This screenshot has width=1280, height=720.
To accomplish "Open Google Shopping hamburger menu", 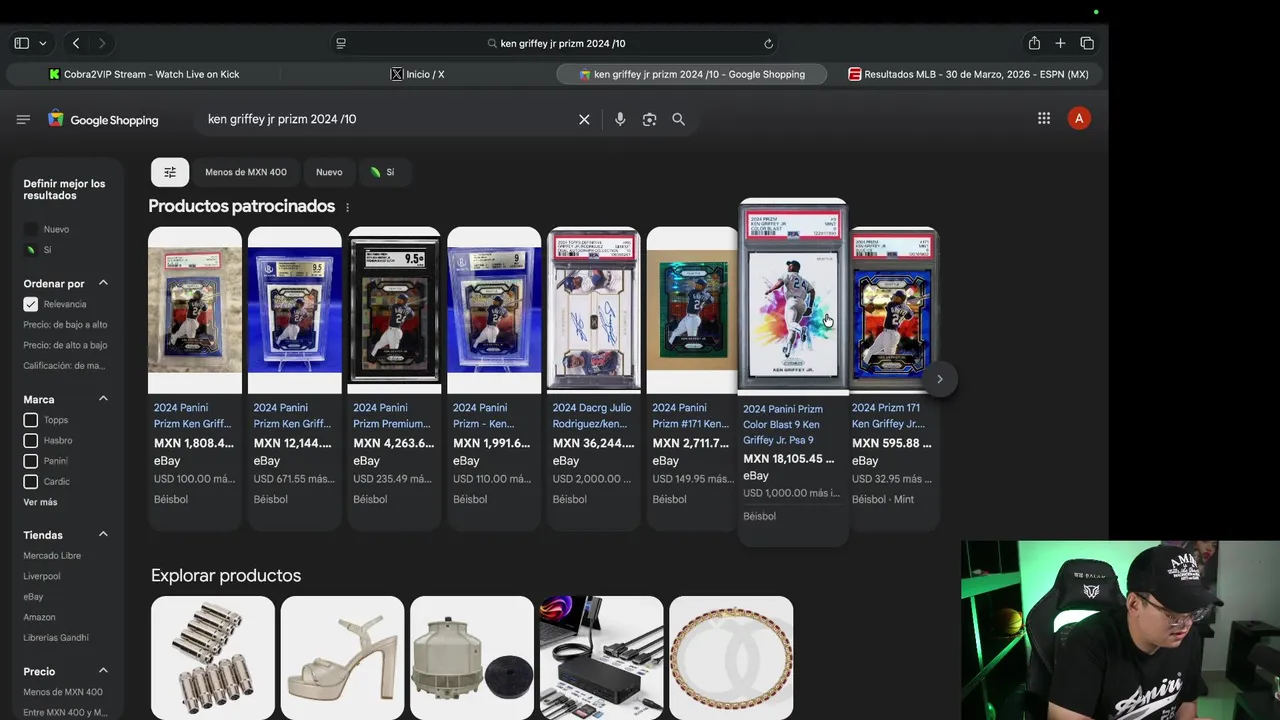I will pyautogui.click(x=23, y=119).
